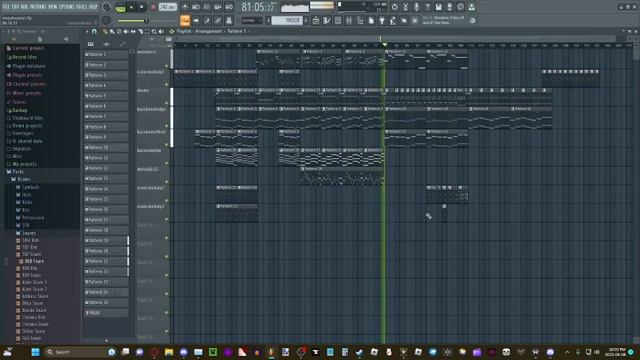Open Windows Start button on taskbar

[35, 352]
